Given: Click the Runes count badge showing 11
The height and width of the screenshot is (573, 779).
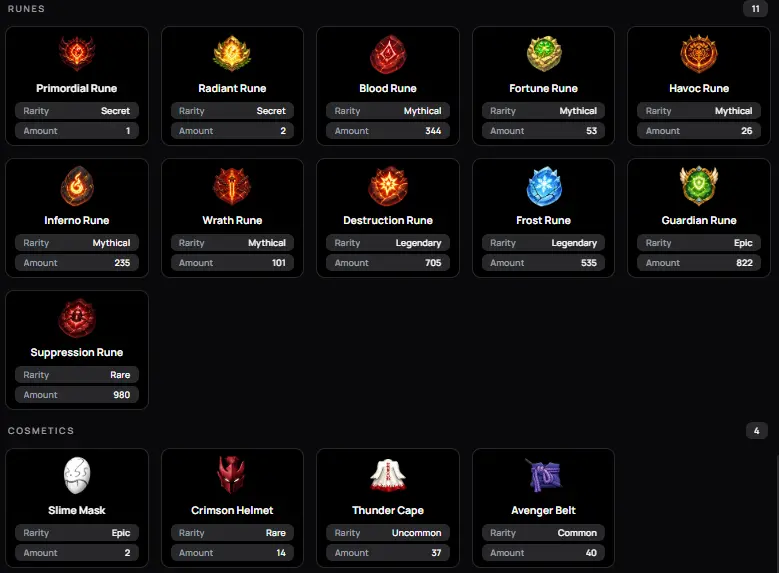Looking at the screenshot, I should coord(755,8).
